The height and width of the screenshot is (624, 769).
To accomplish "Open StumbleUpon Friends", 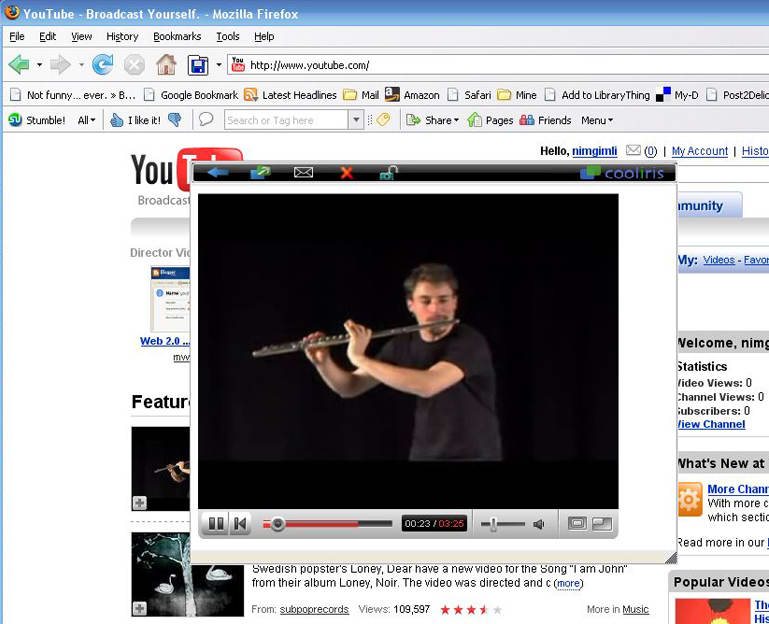I will pos(545,120).
